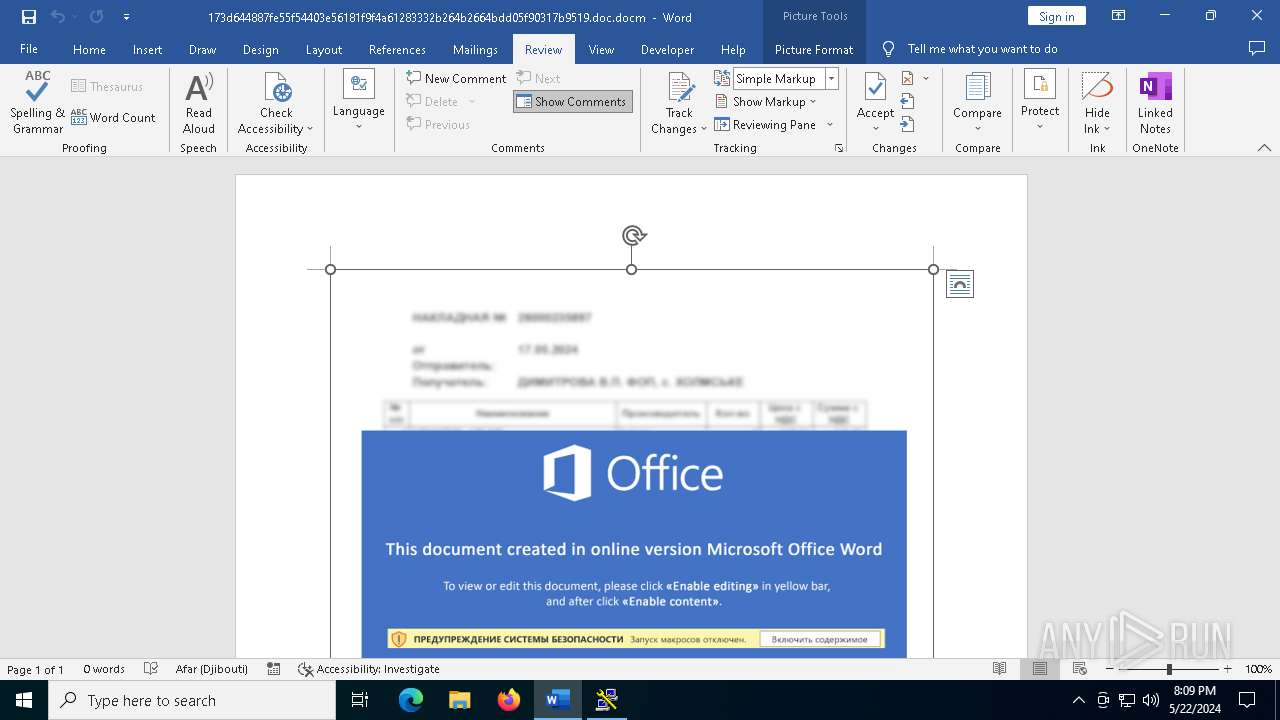
Task: Switch to Read Mode view
Action: pyautogui.click(x=999, y=669)
